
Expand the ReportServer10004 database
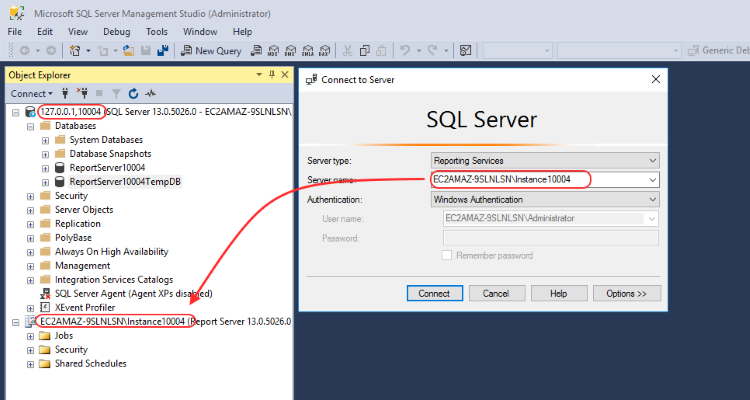[45, 168]
